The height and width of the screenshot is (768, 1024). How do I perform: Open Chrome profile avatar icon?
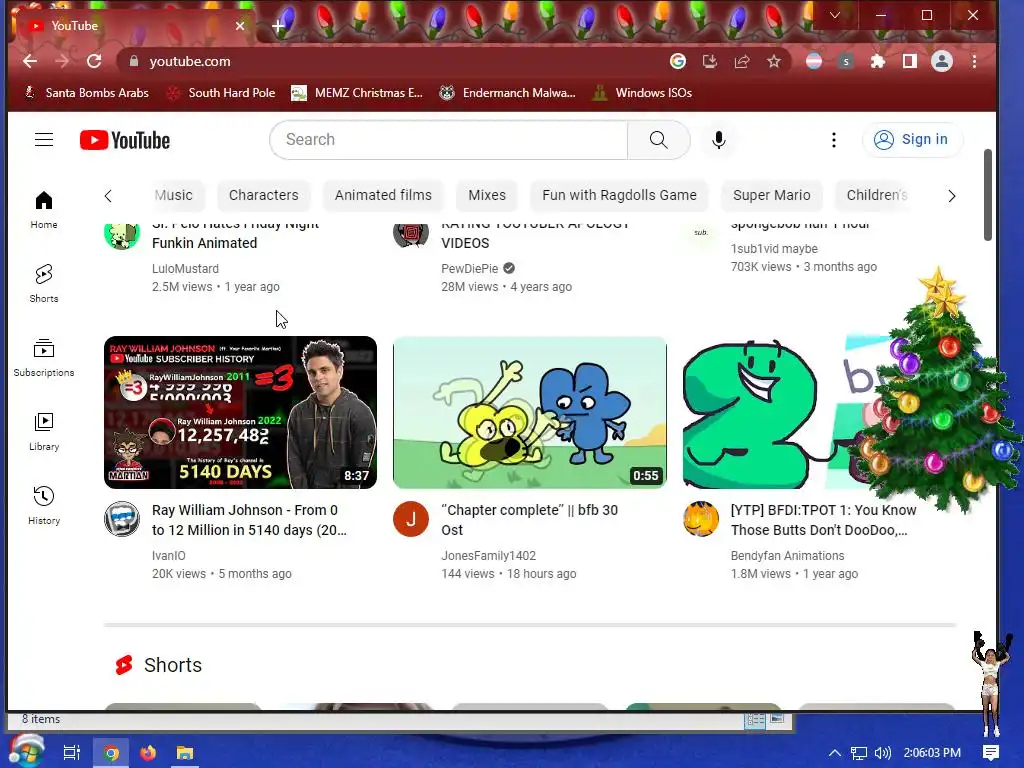click(942, 61)
